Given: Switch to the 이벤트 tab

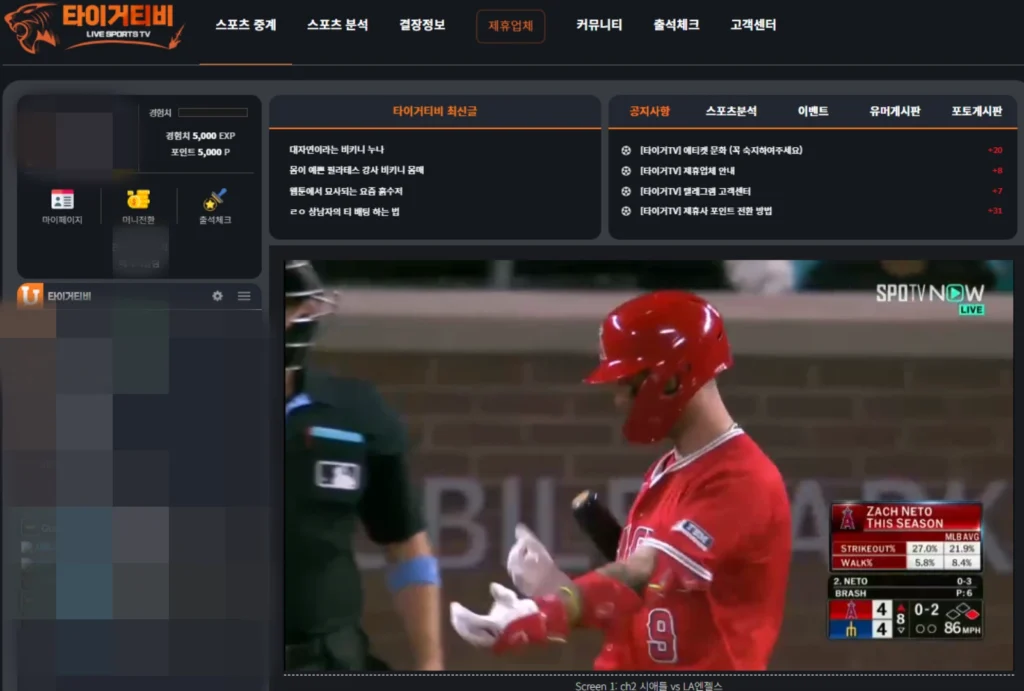Looking at the screenshot, I should (813, 112).
